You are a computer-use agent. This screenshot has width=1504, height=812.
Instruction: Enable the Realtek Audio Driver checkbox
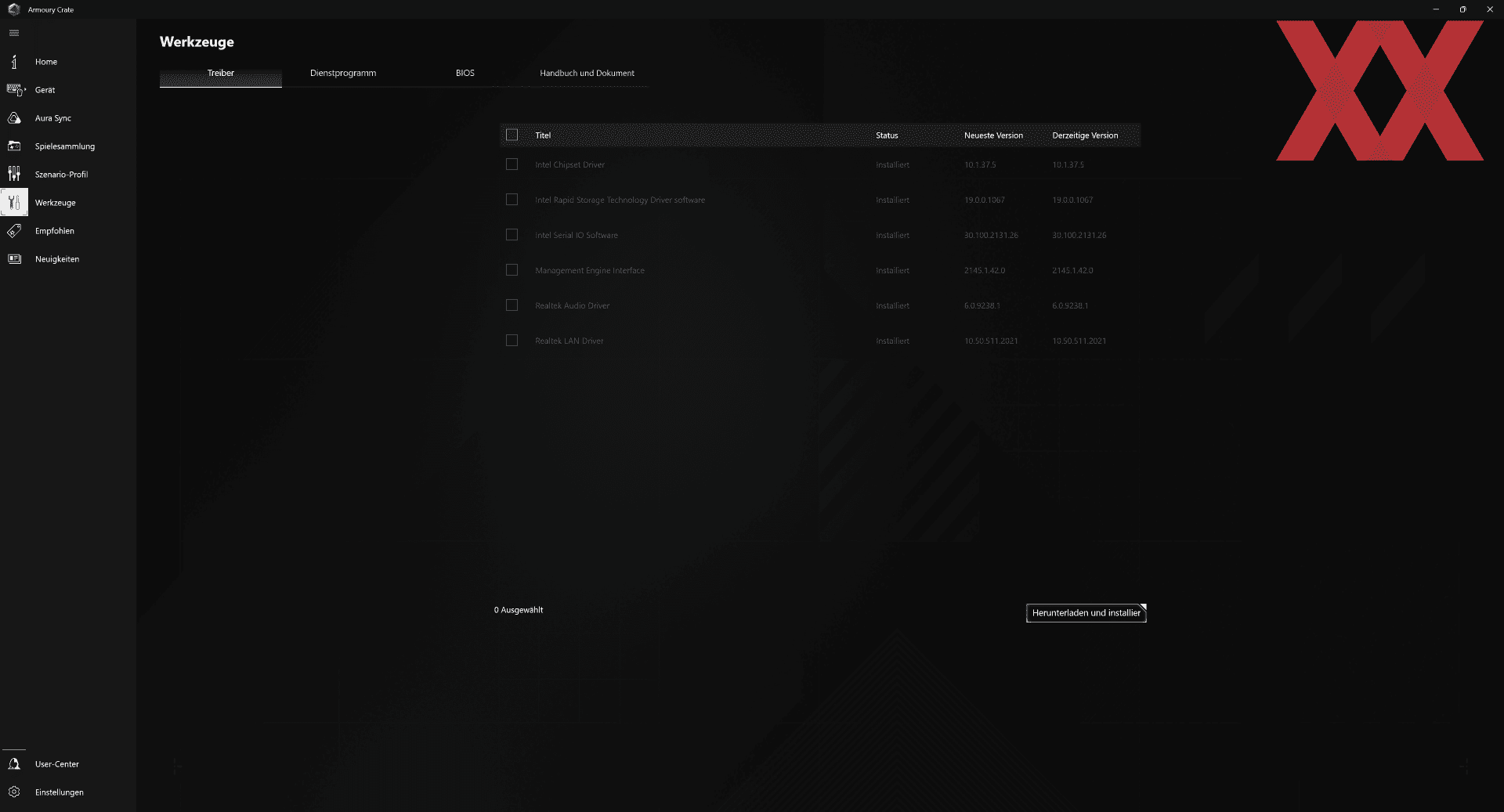(512, 305)
